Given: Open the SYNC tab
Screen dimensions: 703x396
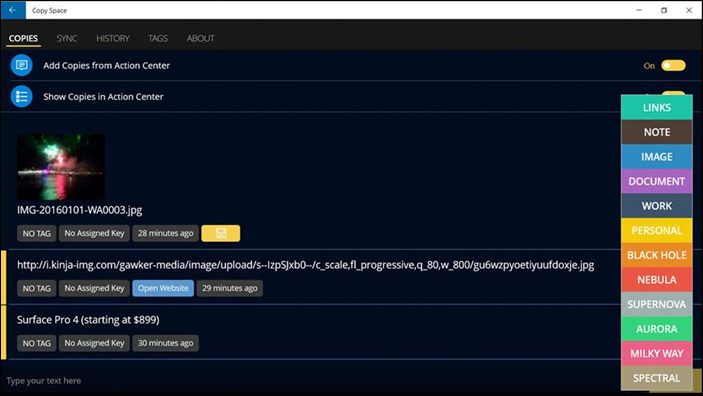Looking at the screenshot, I should 67,39.
